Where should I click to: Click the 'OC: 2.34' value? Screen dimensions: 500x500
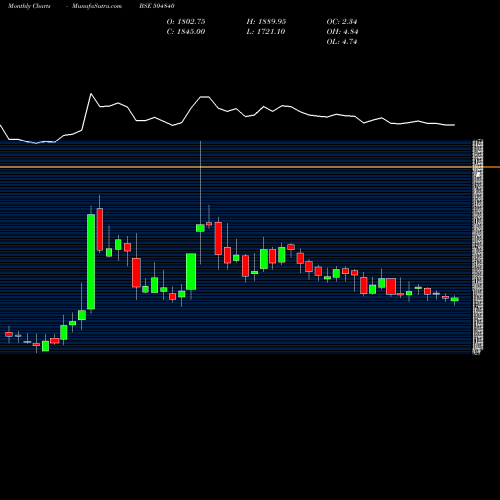tap(342, 22)
